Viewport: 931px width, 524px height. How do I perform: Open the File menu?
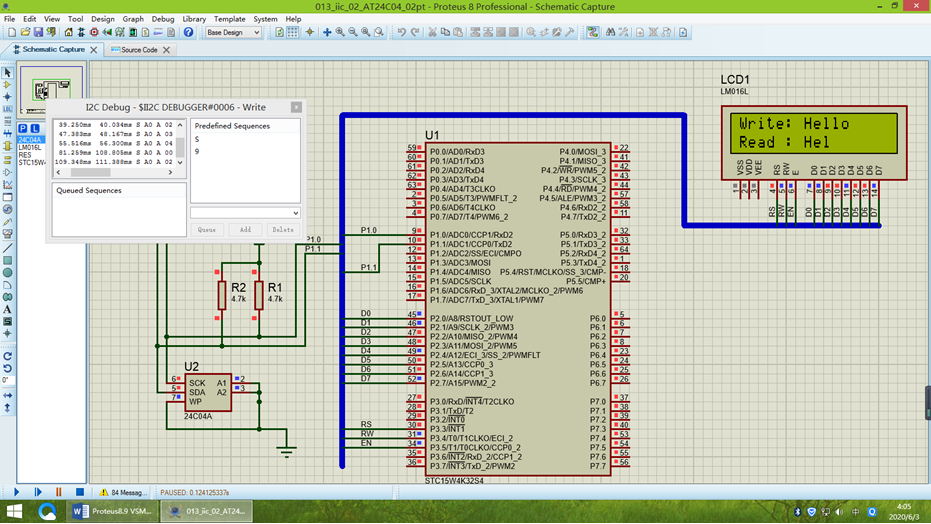click(x=10, y=19)
